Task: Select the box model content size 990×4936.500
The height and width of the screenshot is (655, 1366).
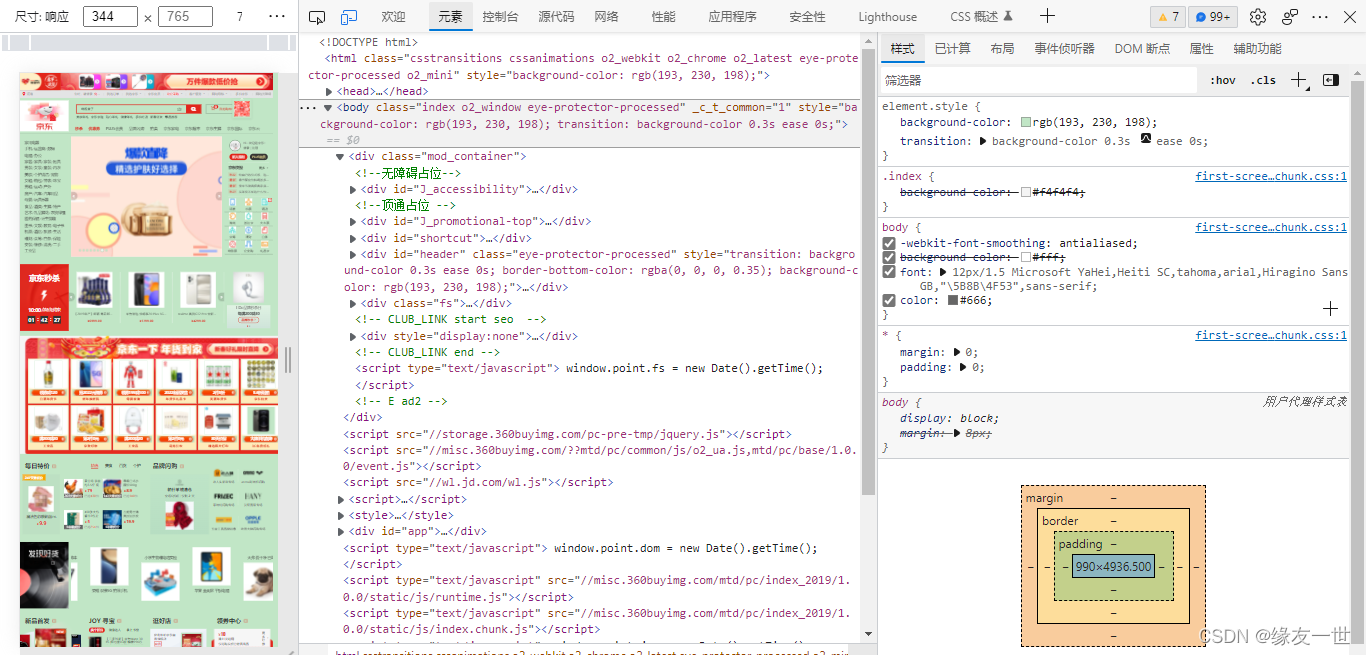Action: (x=1113, y=567)
